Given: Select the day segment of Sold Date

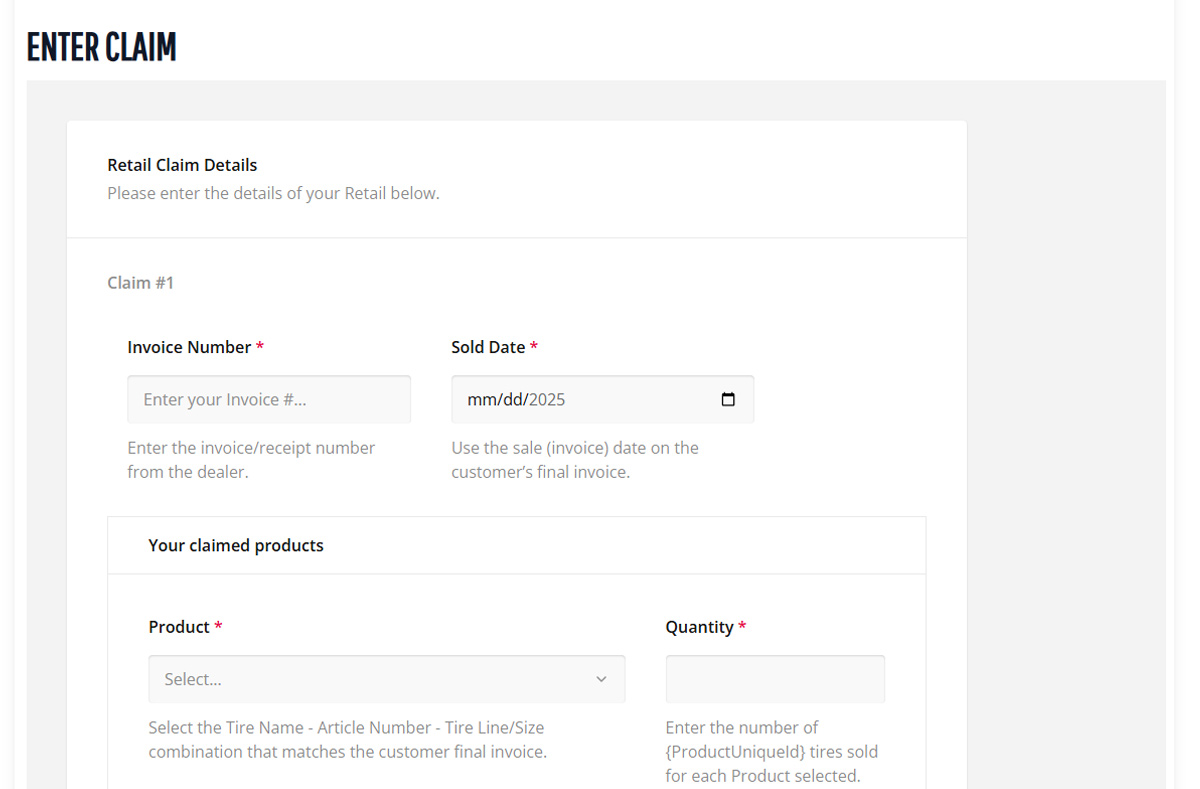Looking at the screenshot, I should (x=512, y=399).
